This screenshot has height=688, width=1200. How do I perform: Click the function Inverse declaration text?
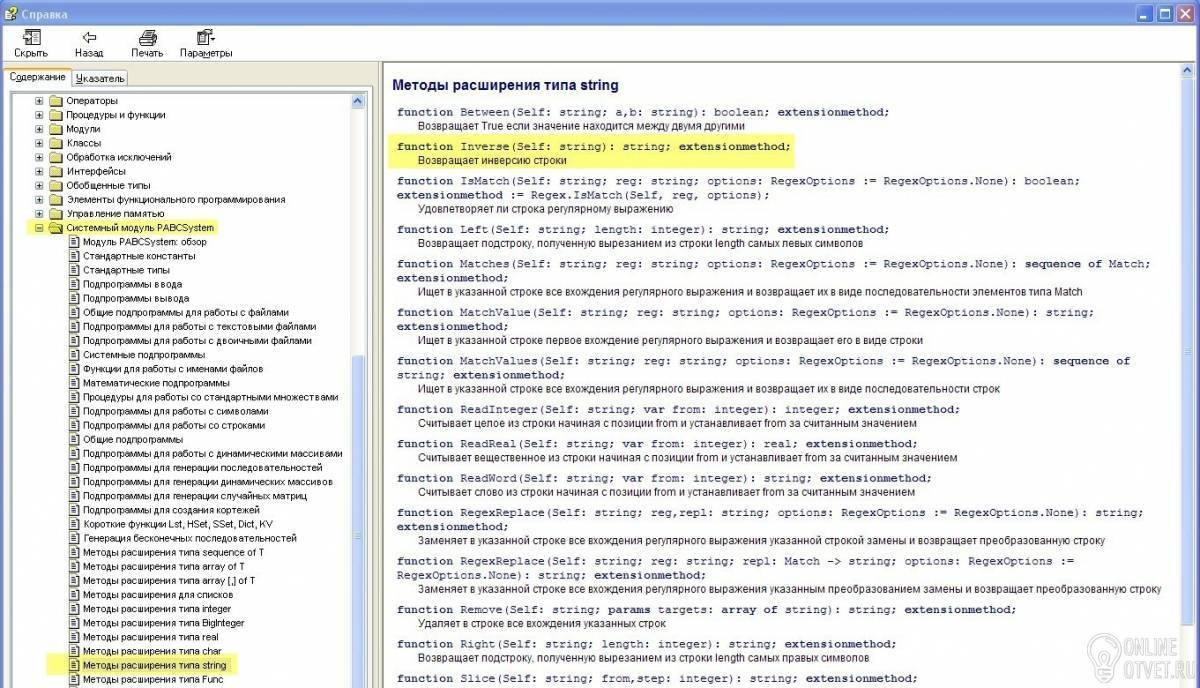pyautogui.click(x=593, y=146)
